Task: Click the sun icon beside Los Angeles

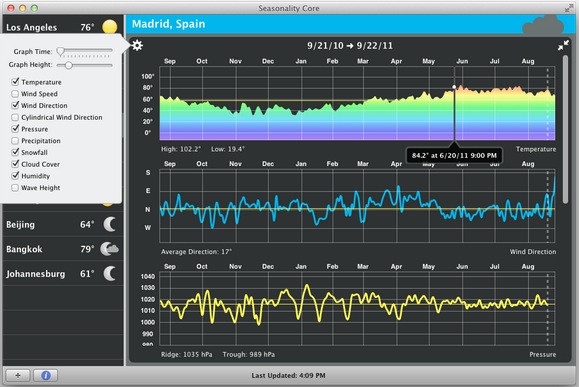Action: (x=110, y=27)
